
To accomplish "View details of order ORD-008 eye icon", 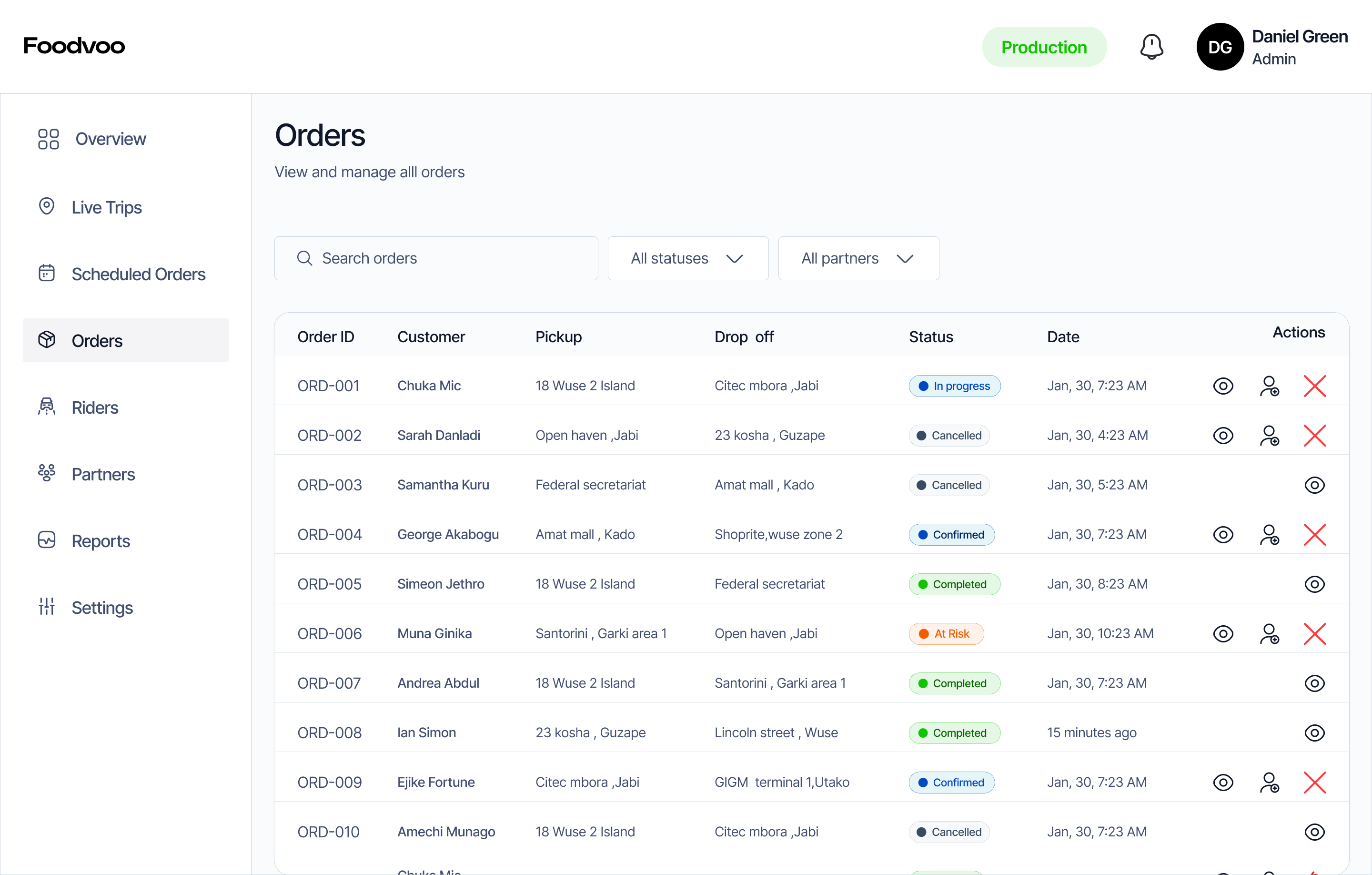I will coord(1314,733).
